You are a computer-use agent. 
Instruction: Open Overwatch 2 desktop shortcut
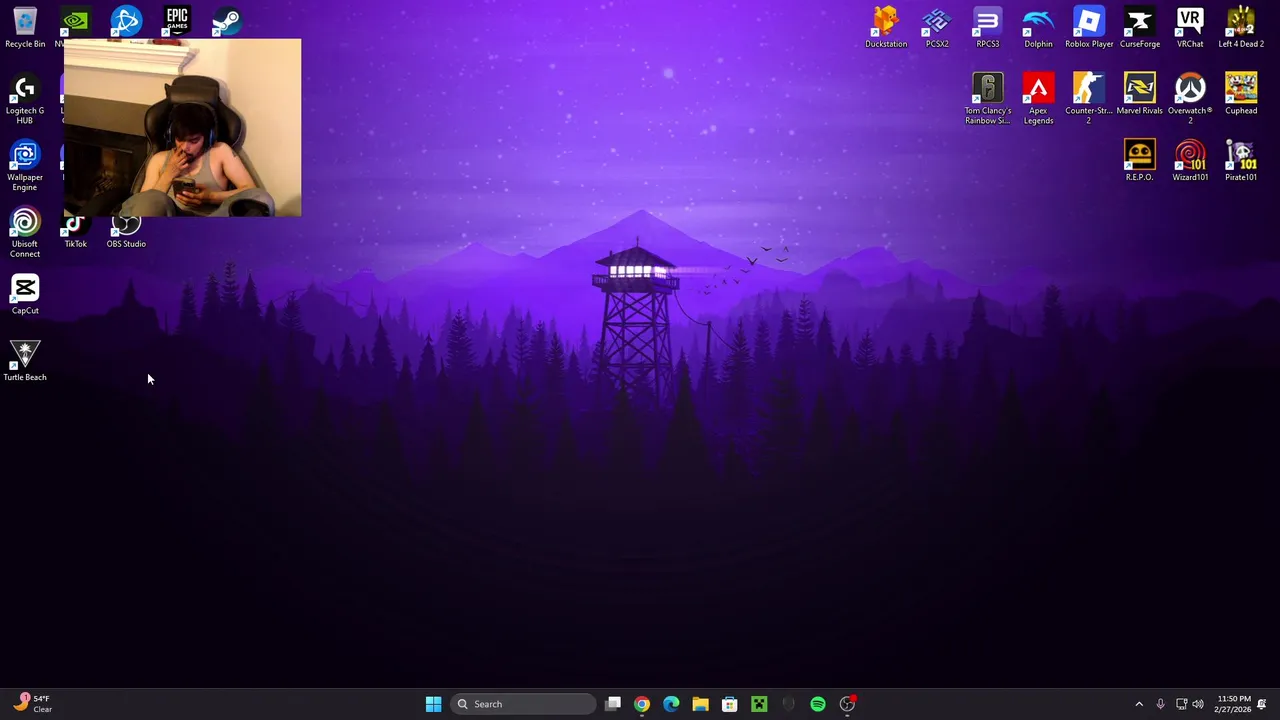(x=1190, y=99)
